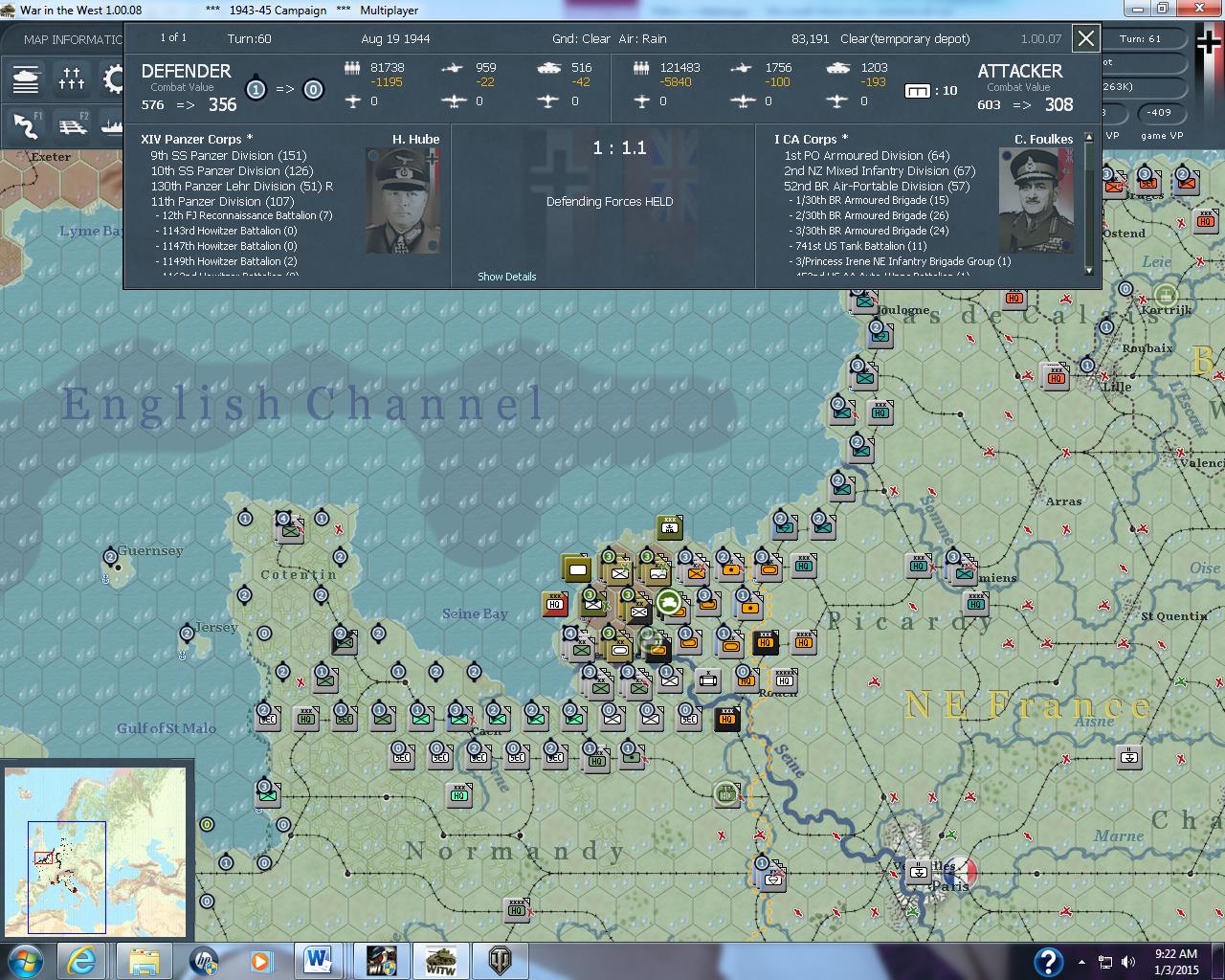Select 2/30th BR Armoured Brigade (26)
1225x980 pixels.
(x=872, y=215)
